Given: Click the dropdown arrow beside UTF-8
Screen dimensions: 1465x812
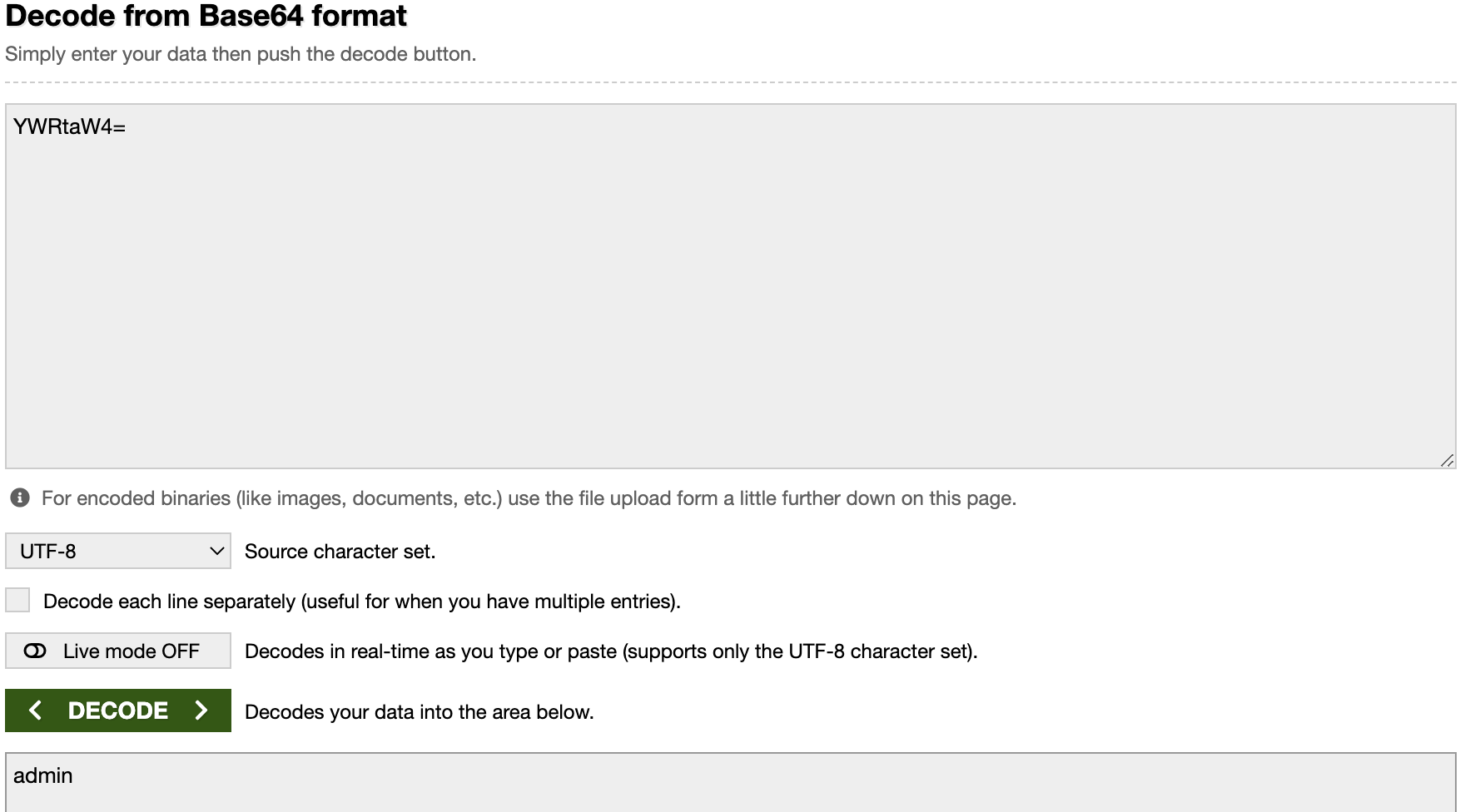Looking at the screenshot, I should [x=217, y=551].
